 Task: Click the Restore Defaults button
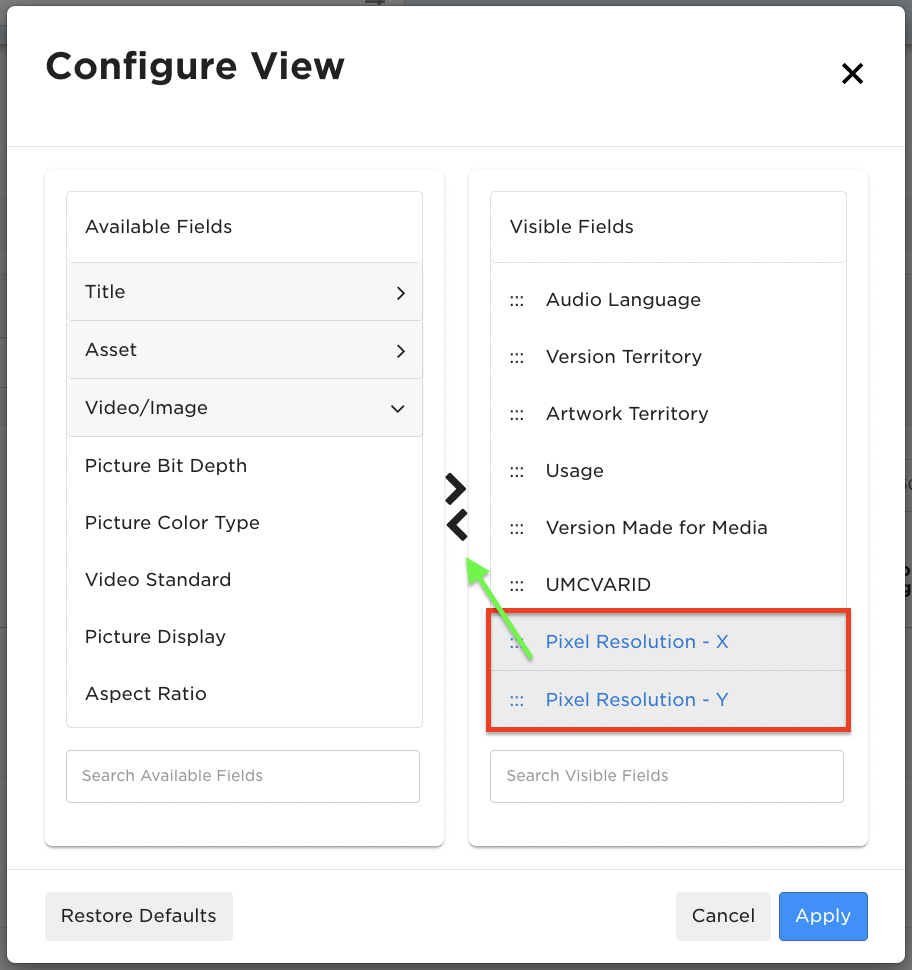(139, 916)
